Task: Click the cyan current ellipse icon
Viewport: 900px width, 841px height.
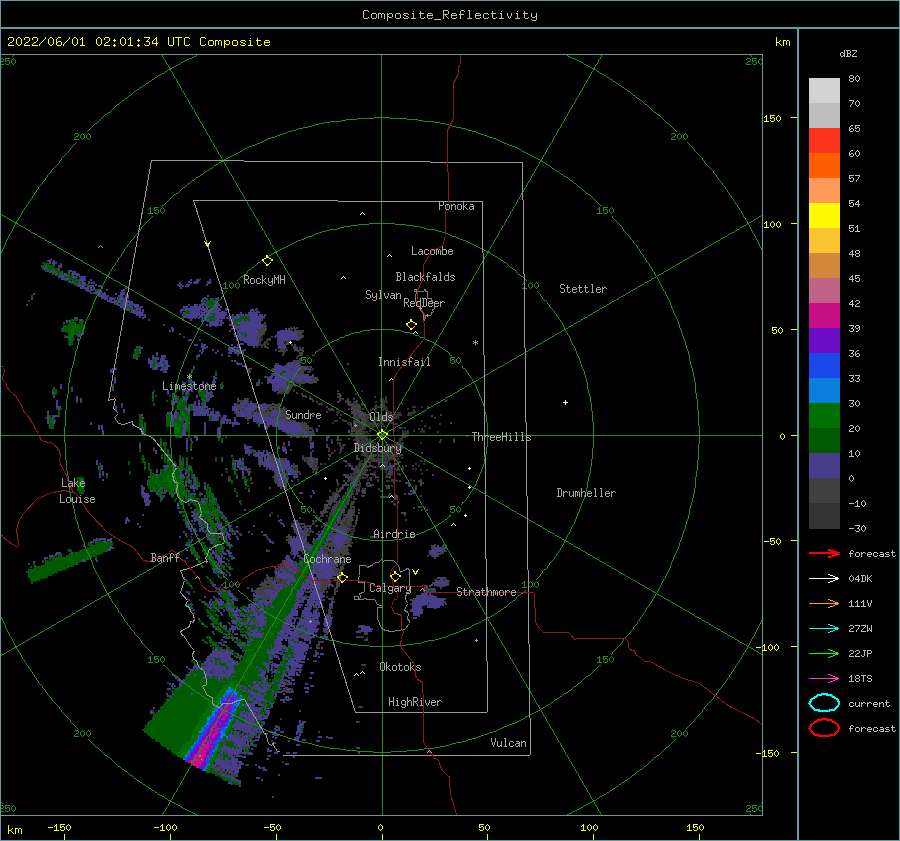Action: point(824,703)
